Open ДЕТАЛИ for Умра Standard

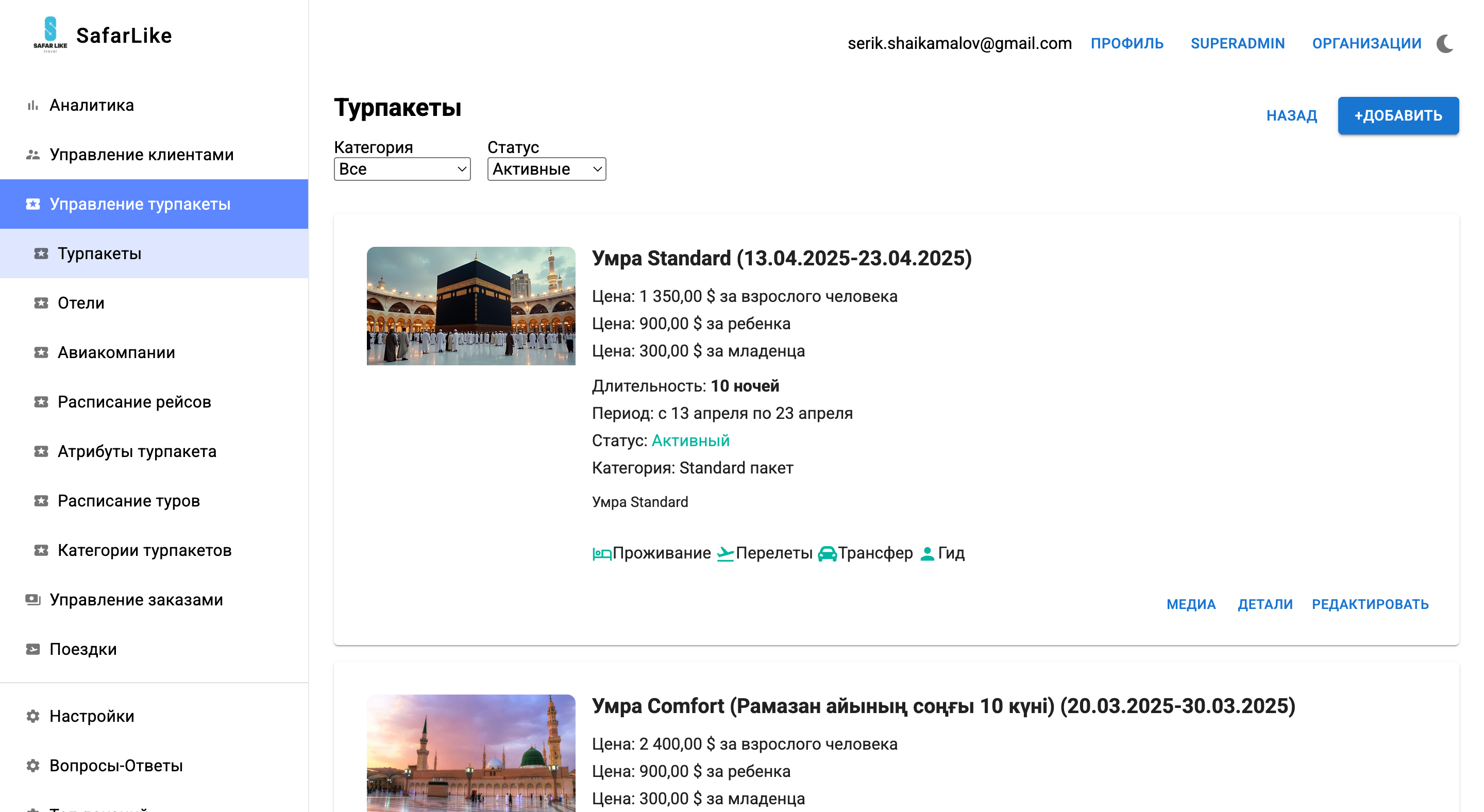[1265, 605]
